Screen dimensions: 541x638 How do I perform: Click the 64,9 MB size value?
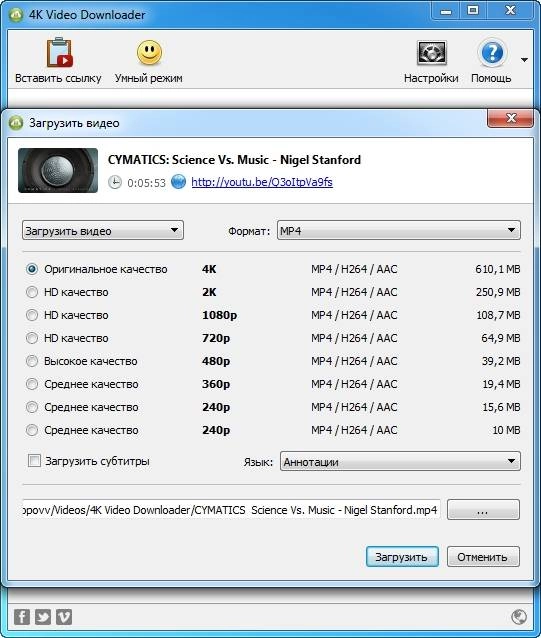point(501,338)
